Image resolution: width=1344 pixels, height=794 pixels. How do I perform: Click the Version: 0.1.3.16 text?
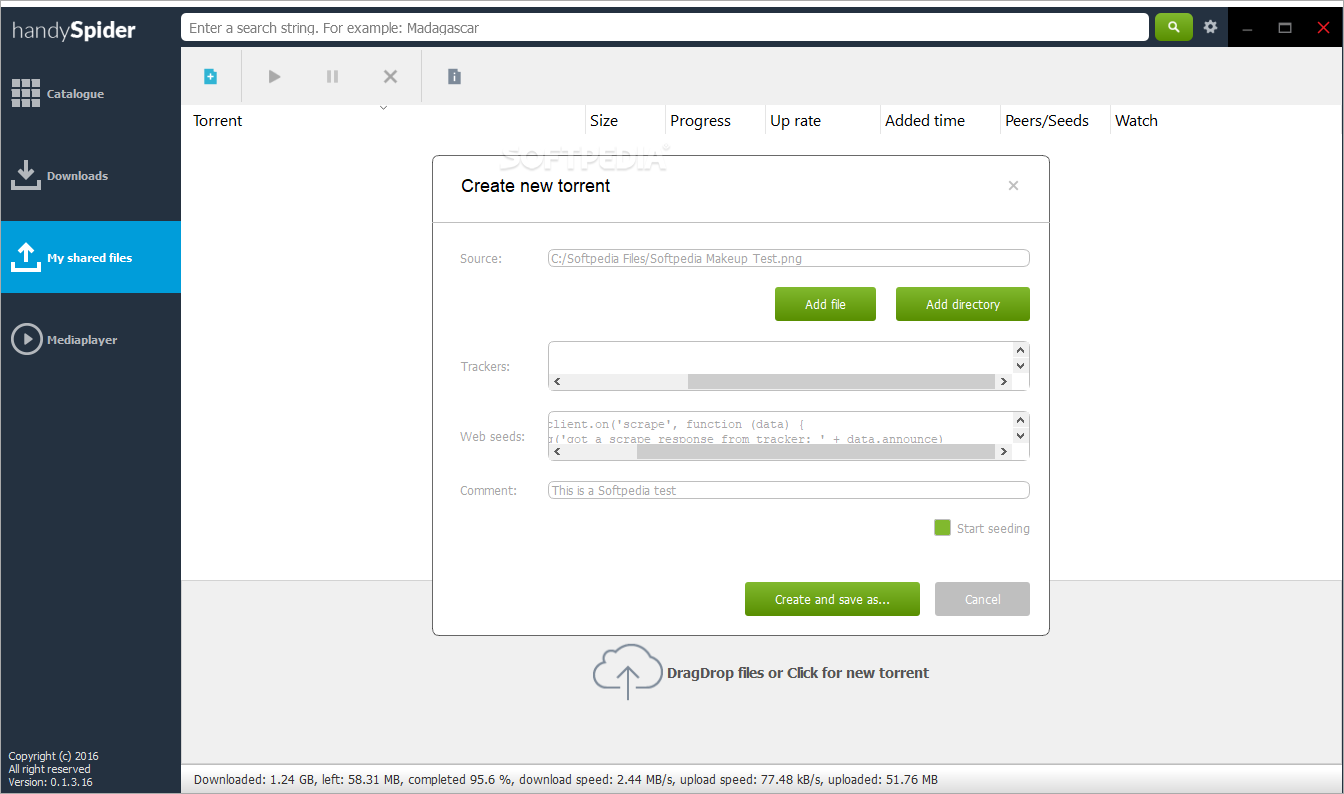point(50,782)
